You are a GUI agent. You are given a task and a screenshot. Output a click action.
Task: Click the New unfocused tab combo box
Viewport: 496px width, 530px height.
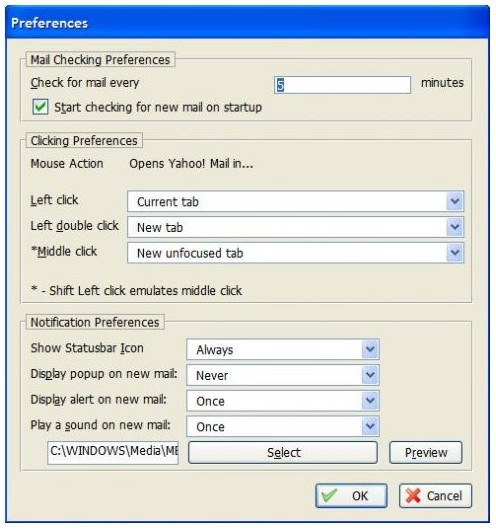click(296, 253)
